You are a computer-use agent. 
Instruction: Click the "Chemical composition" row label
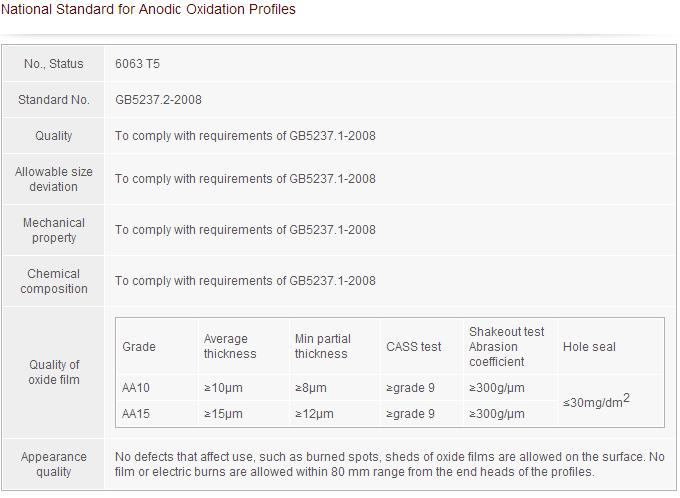click(x=53, y=281)
